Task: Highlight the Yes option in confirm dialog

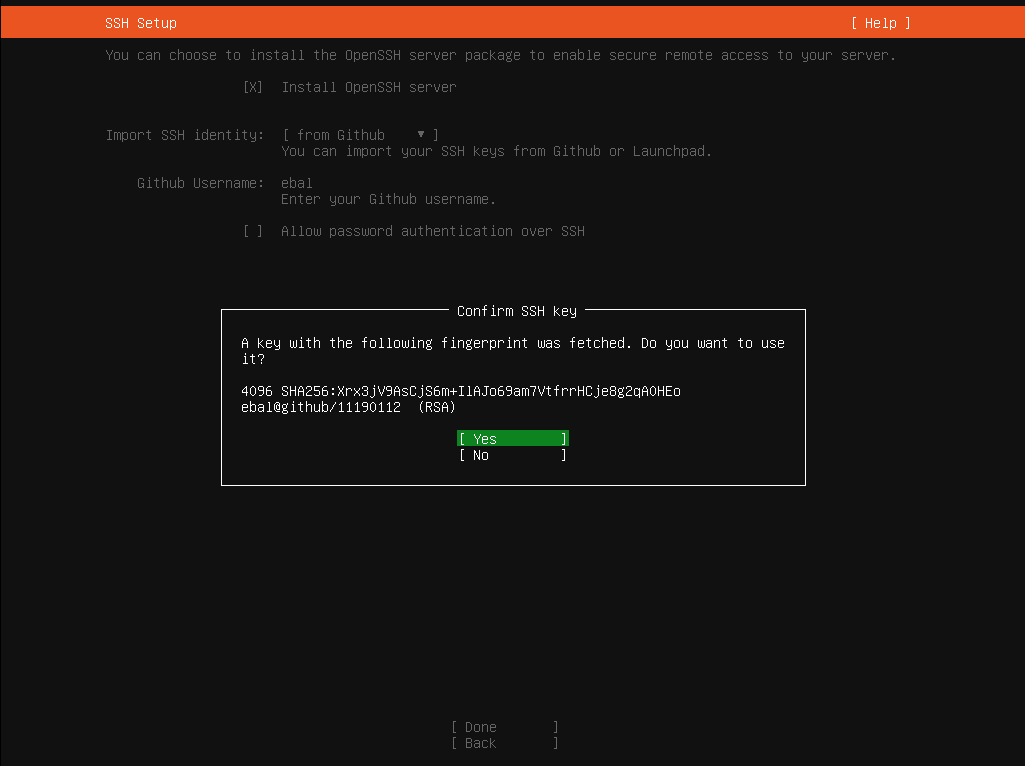Action: [512, 438]
